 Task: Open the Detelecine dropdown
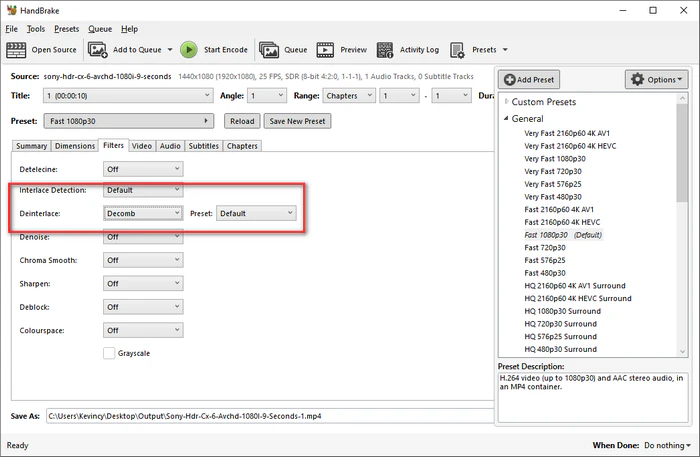[x=143, y=169]
